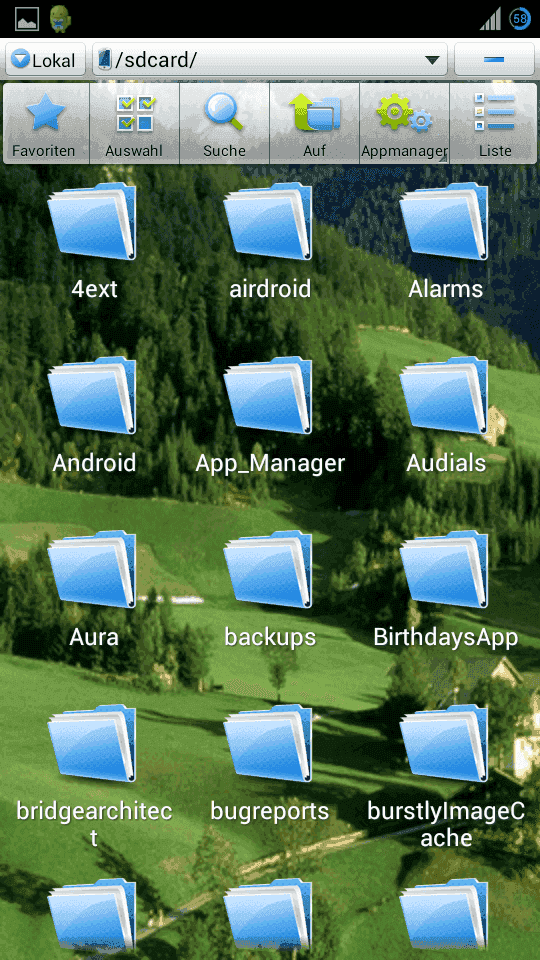The height and width of the screenshot is (960, 540).
Task: Open the Lokal location dropdown
Action: [45, 59]
